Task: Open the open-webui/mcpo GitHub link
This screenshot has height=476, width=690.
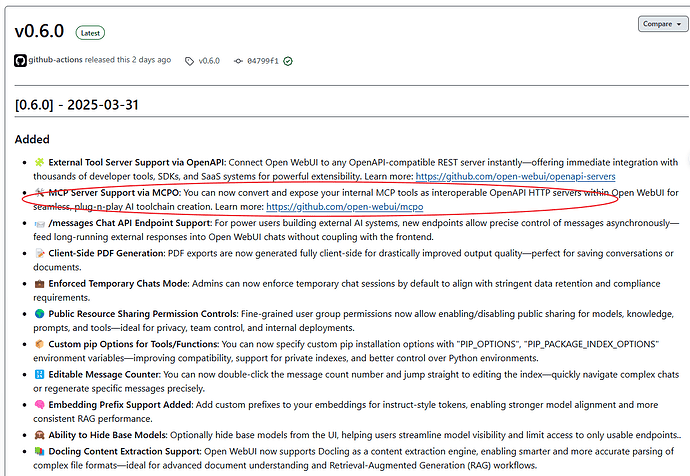Action: coord(345,207)
